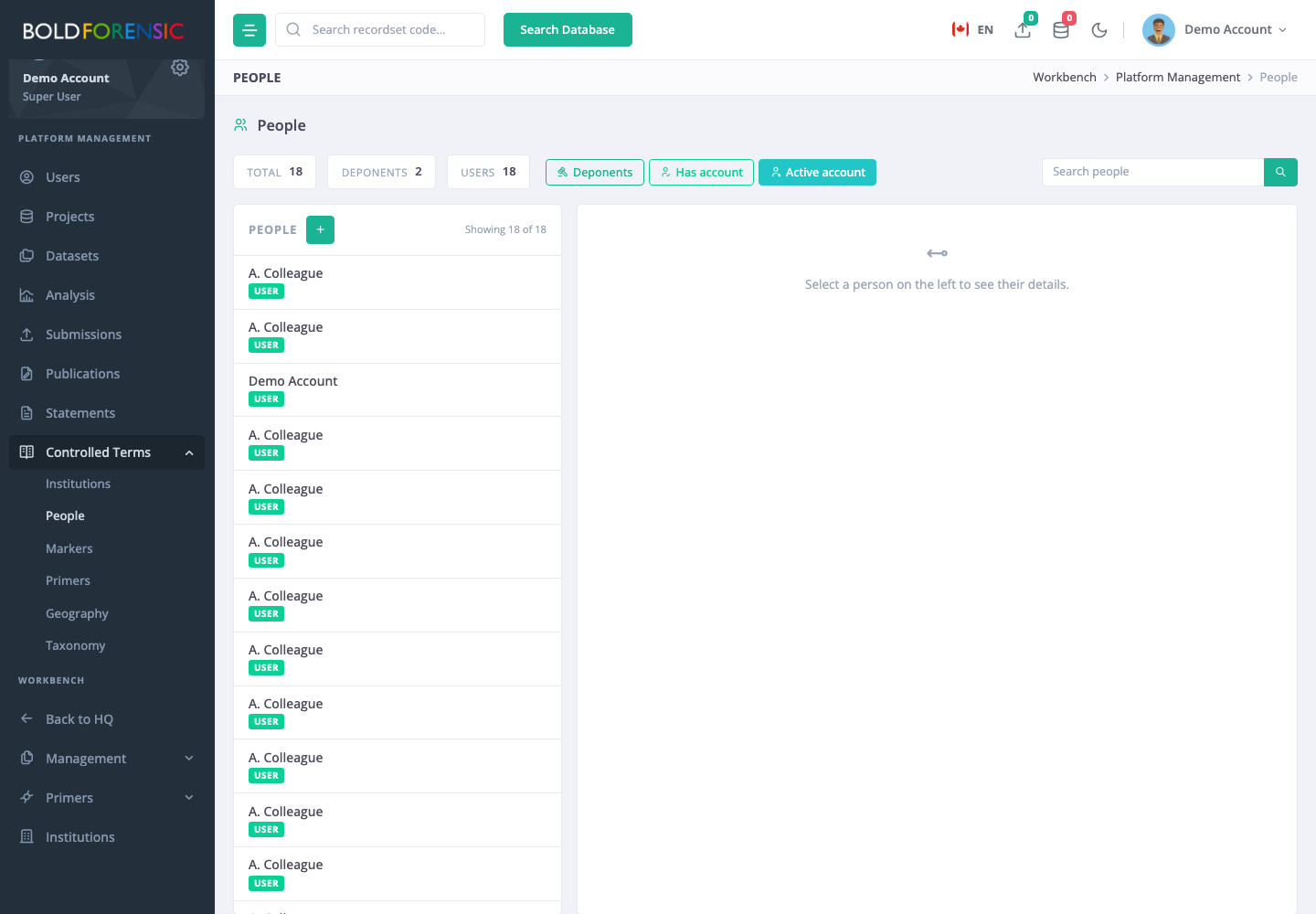Click the Projects sidebar icon

[x=27, y=217]
